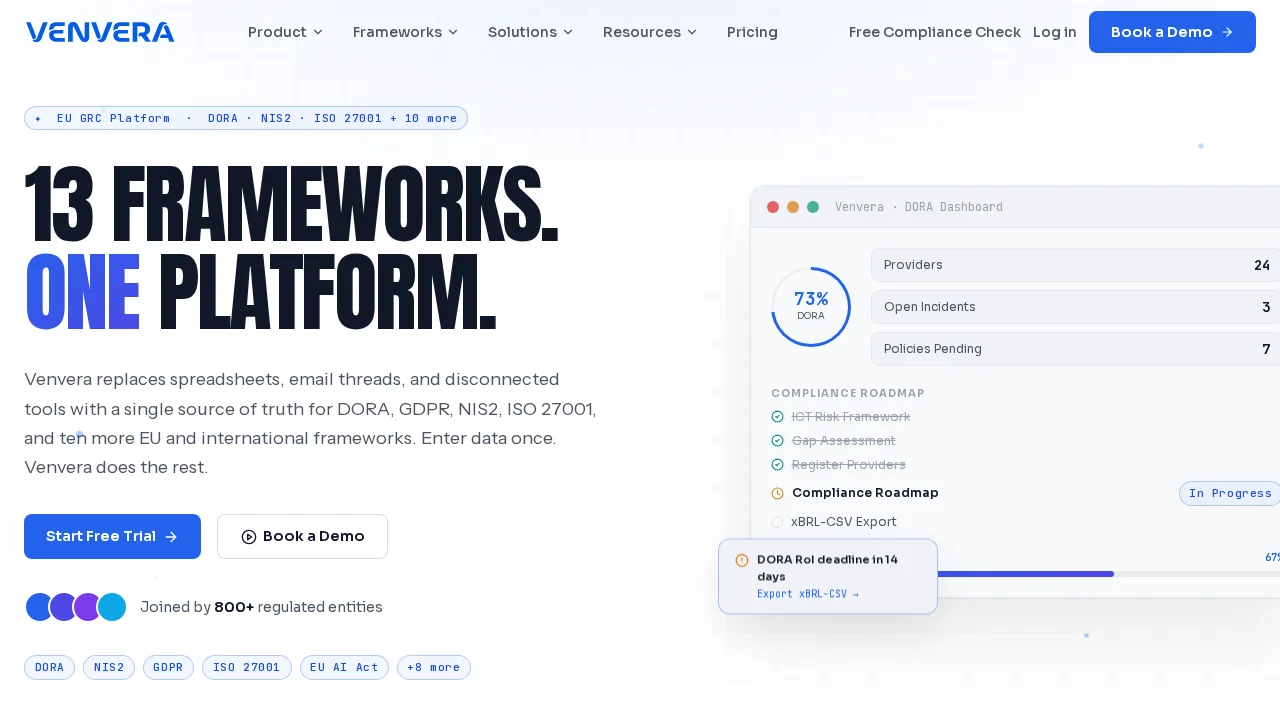This screenshot has height=720, width=1280.
Task: Click the Export xBRL-CSV link
Action: click(808, 594)
